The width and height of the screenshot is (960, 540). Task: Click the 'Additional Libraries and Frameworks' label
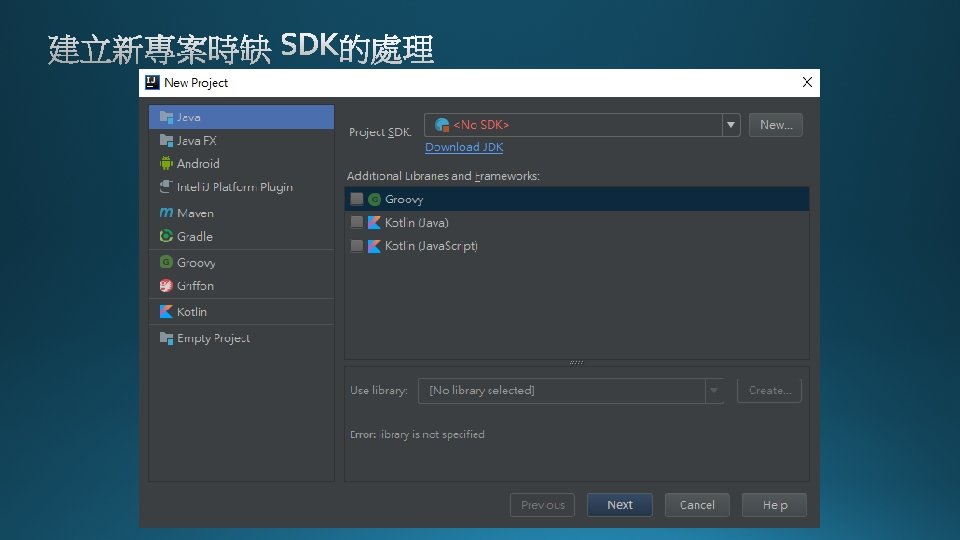[x=443, y=176]
